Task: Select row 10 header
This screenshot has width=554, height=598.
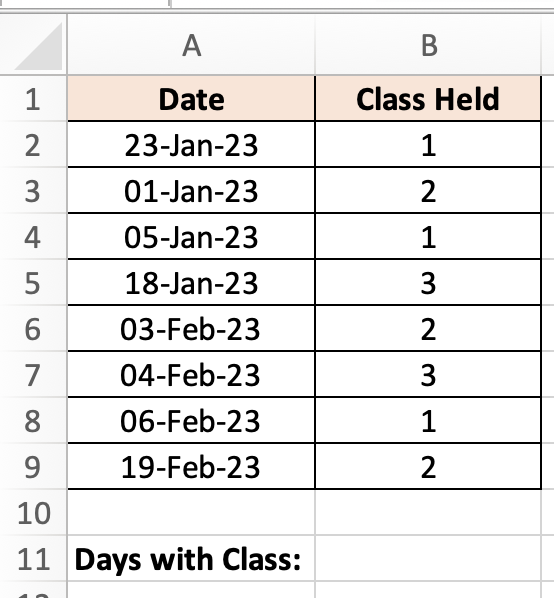Action: pos(33,513)
